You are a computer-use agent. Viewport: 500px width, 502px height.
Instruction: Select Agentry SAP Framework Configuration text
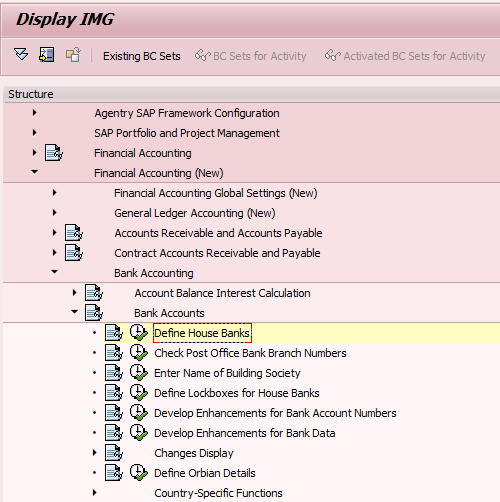click(x=187, y=113)
